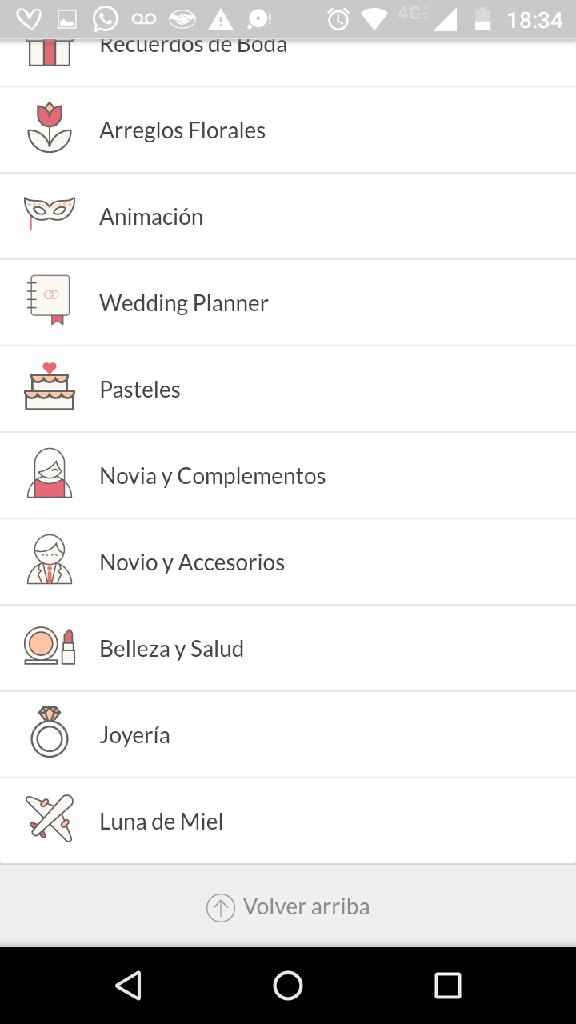Choose Wedding Planner from the list
The image size is (576, 1024).
pos(288,302)
